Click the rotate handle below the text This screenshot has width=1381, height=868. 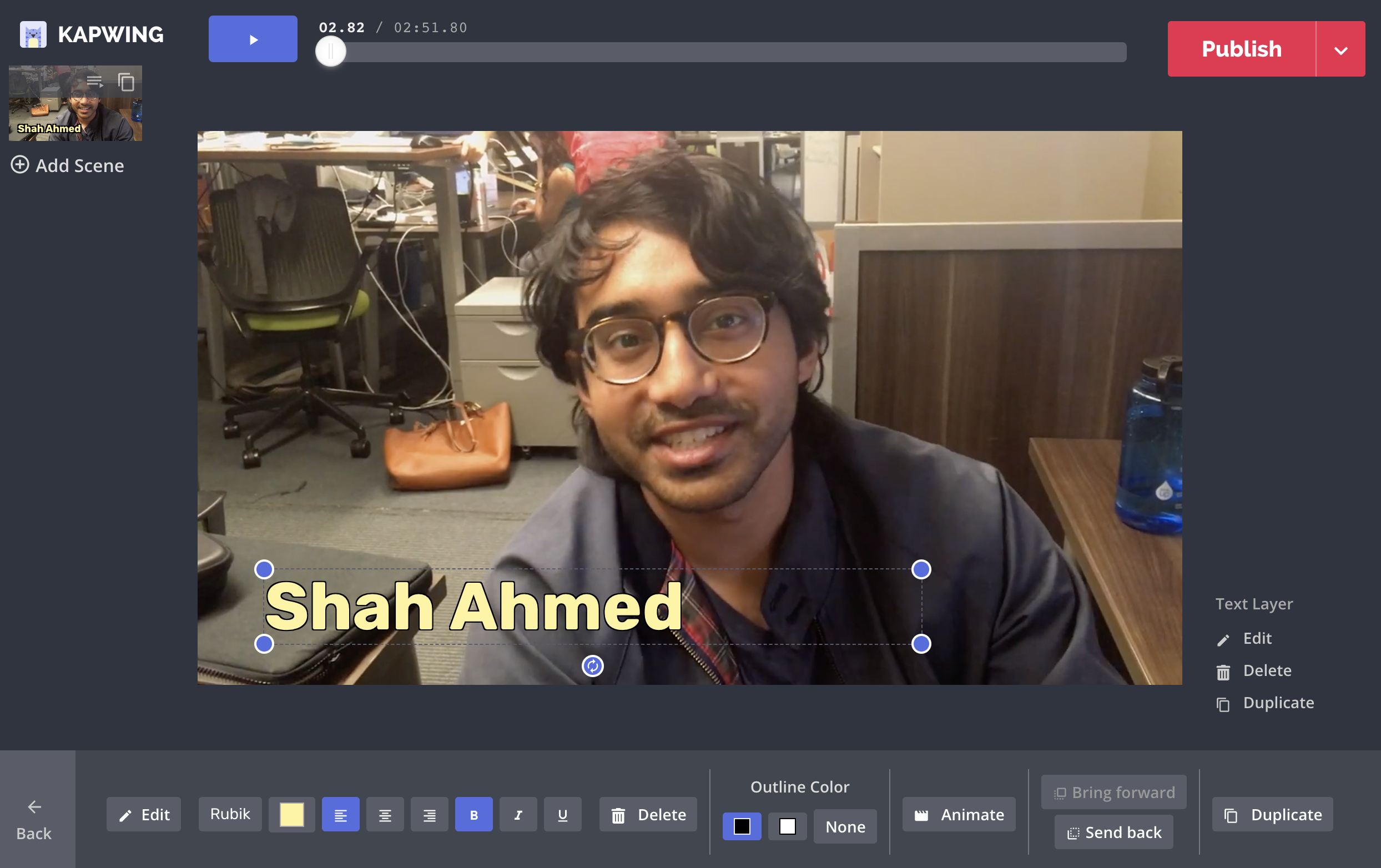592,666
